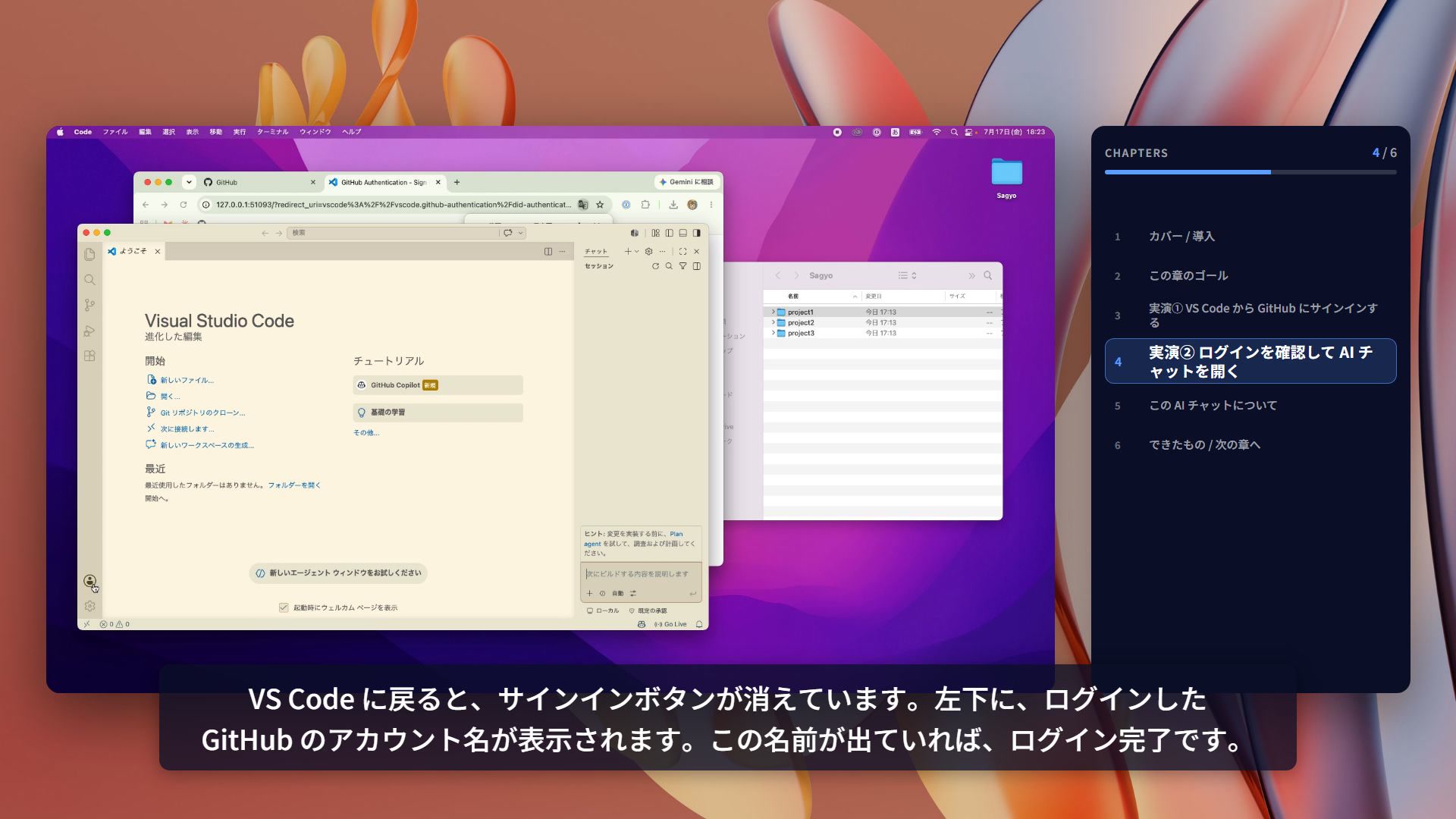
Task: Open the 表示 menu in the macOS menu bar
Action: (x=193, y=132)
